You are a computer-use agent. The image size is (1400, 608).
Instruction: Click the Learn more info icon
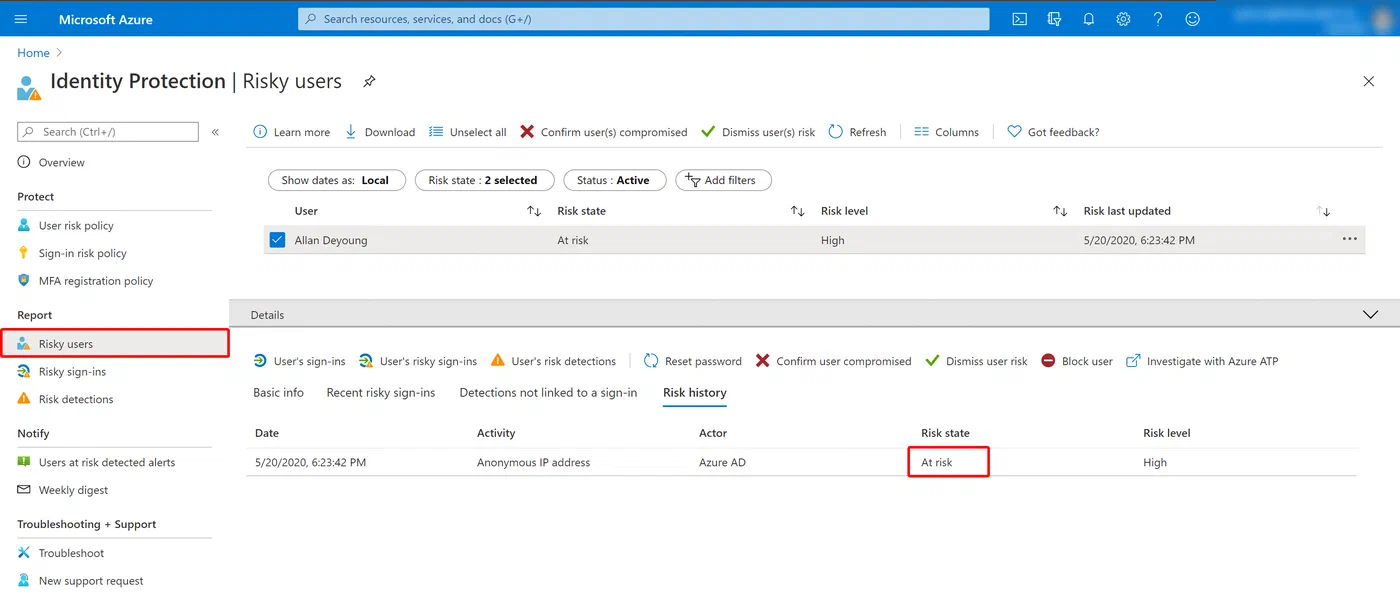tap(260, 132)
